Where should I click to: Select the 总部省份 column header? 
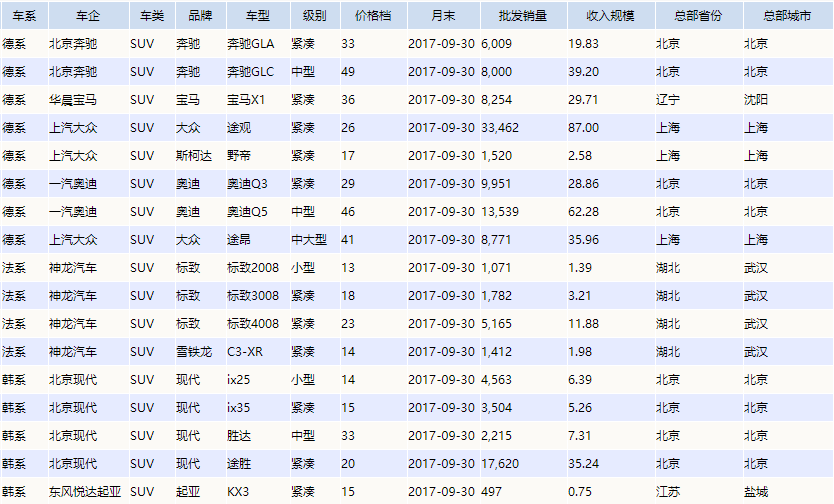[699, 16]
